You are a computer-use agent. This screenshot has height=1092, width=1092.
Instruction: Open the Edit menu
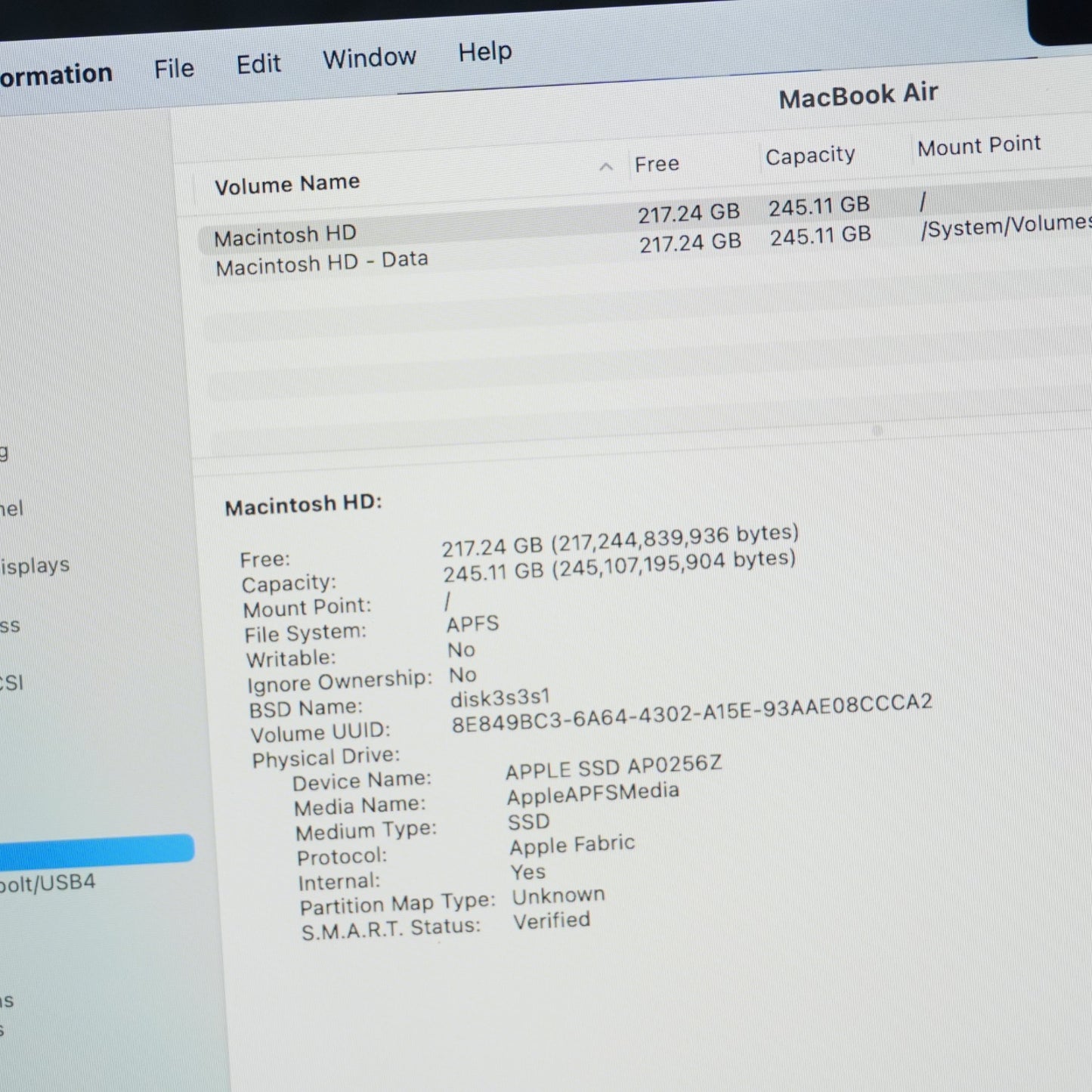tap(258, 64)
